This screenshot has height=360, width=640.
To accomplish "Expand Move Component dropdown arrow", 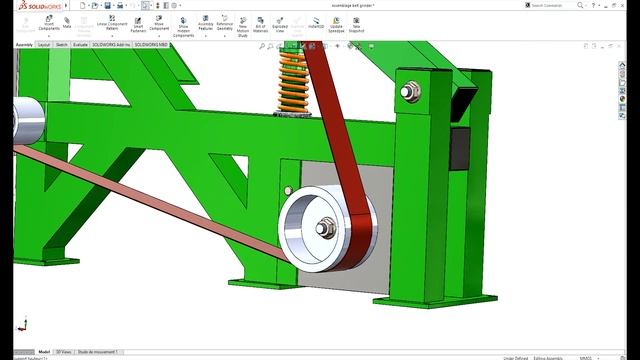I will [159, 36].
